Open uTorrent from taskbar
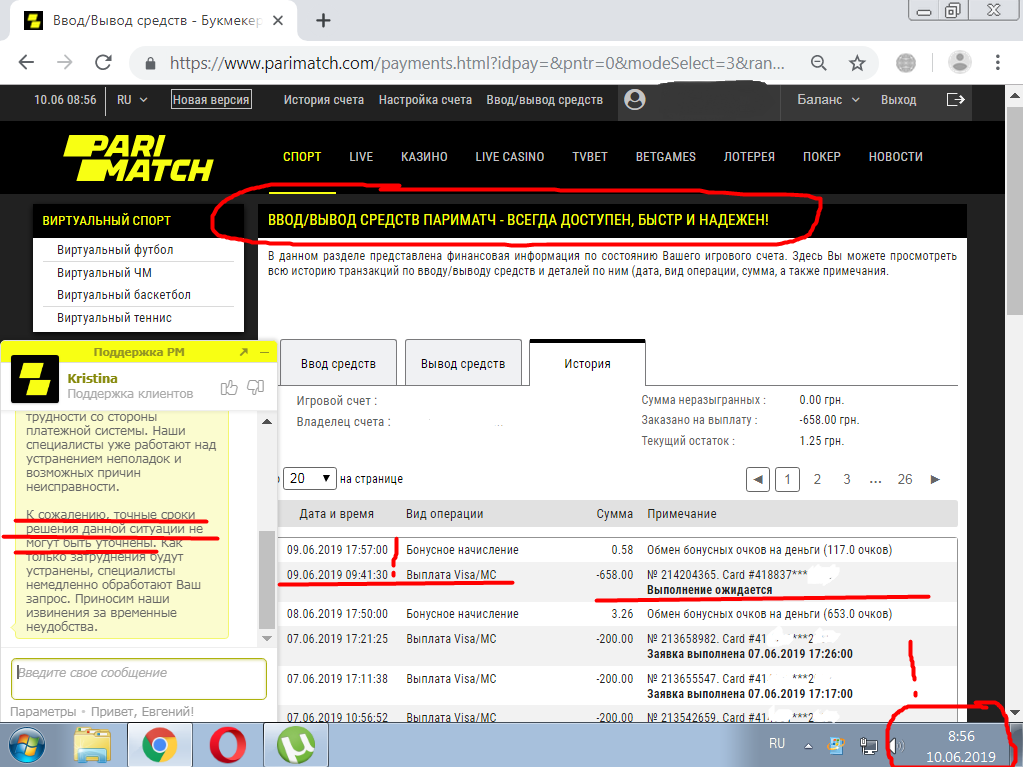Viewport: 1023px width, 767px height. pyautogui.click(x=296, y=745)
